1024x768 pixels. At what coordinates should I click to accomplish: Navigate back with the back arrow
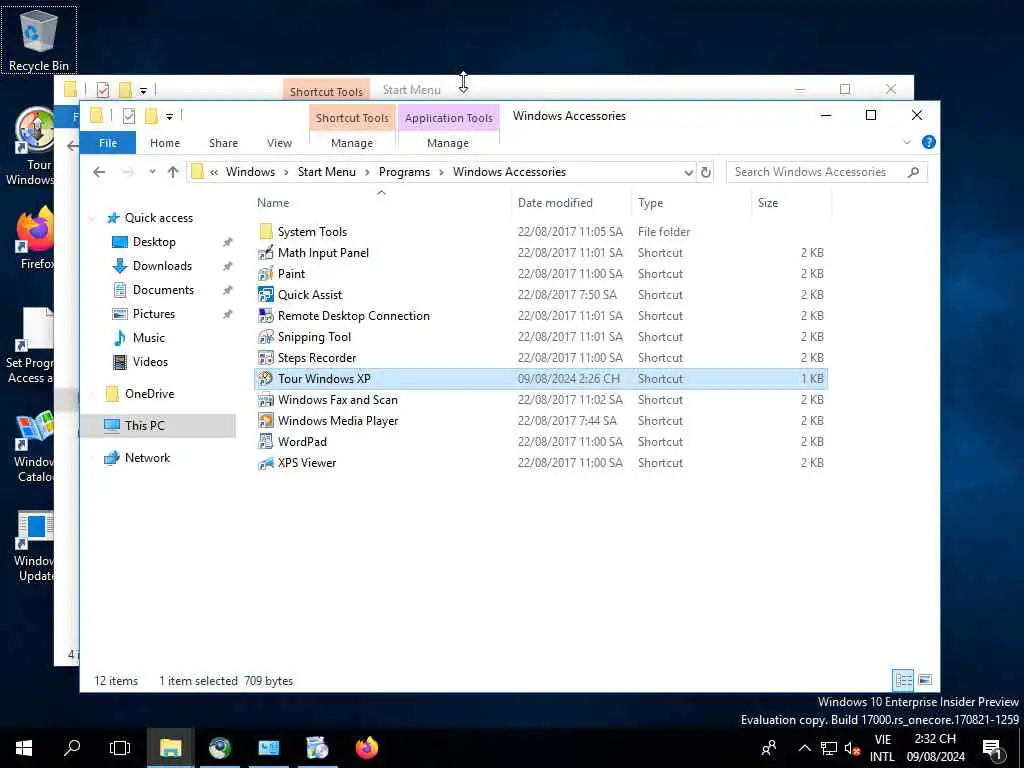[x=99, y=172]
